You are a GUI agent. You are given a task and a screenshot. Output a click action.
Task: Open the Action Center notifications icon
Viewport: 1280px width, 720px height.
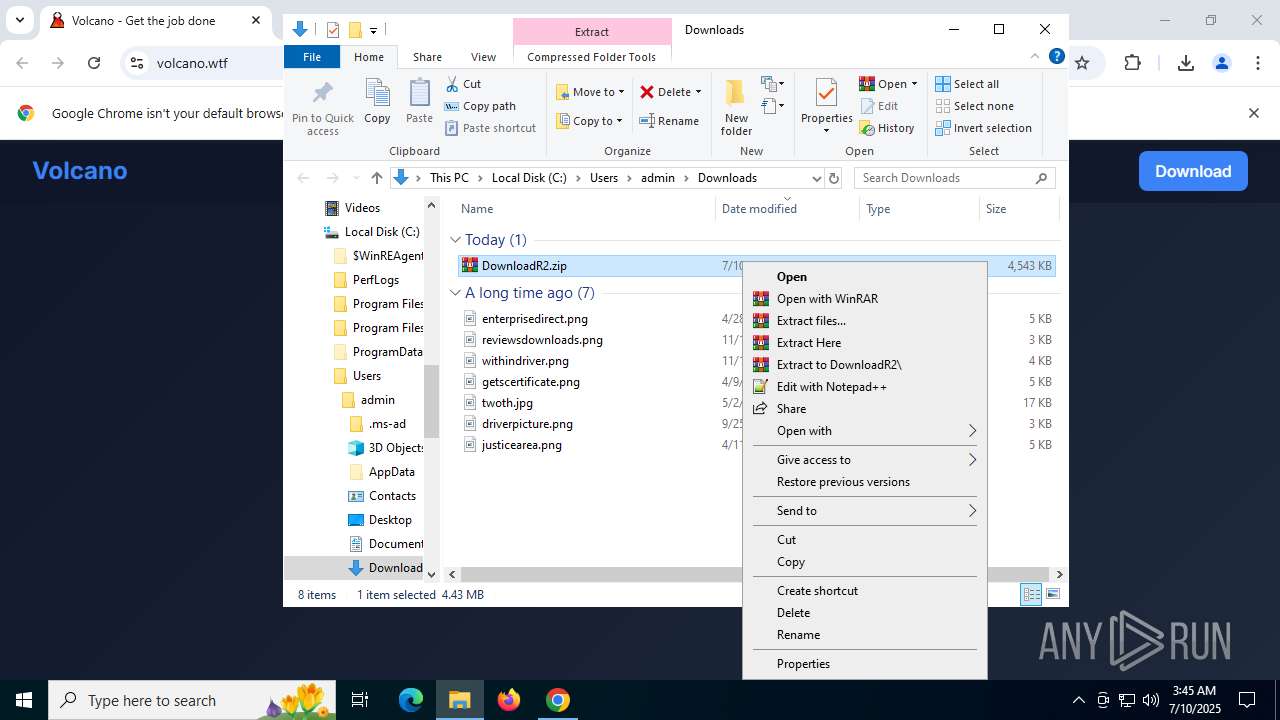(1247, 700)
